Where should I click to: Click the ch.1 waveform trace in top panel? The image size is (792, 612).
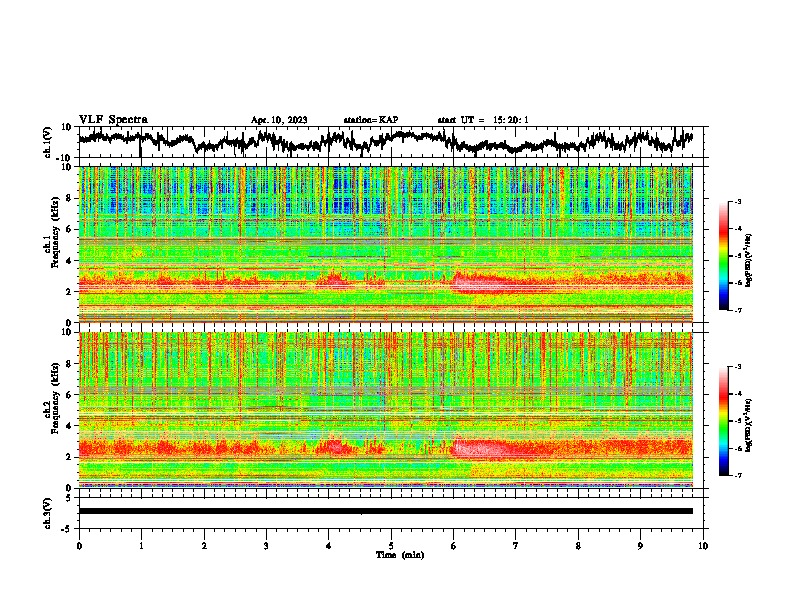(386, 141)
